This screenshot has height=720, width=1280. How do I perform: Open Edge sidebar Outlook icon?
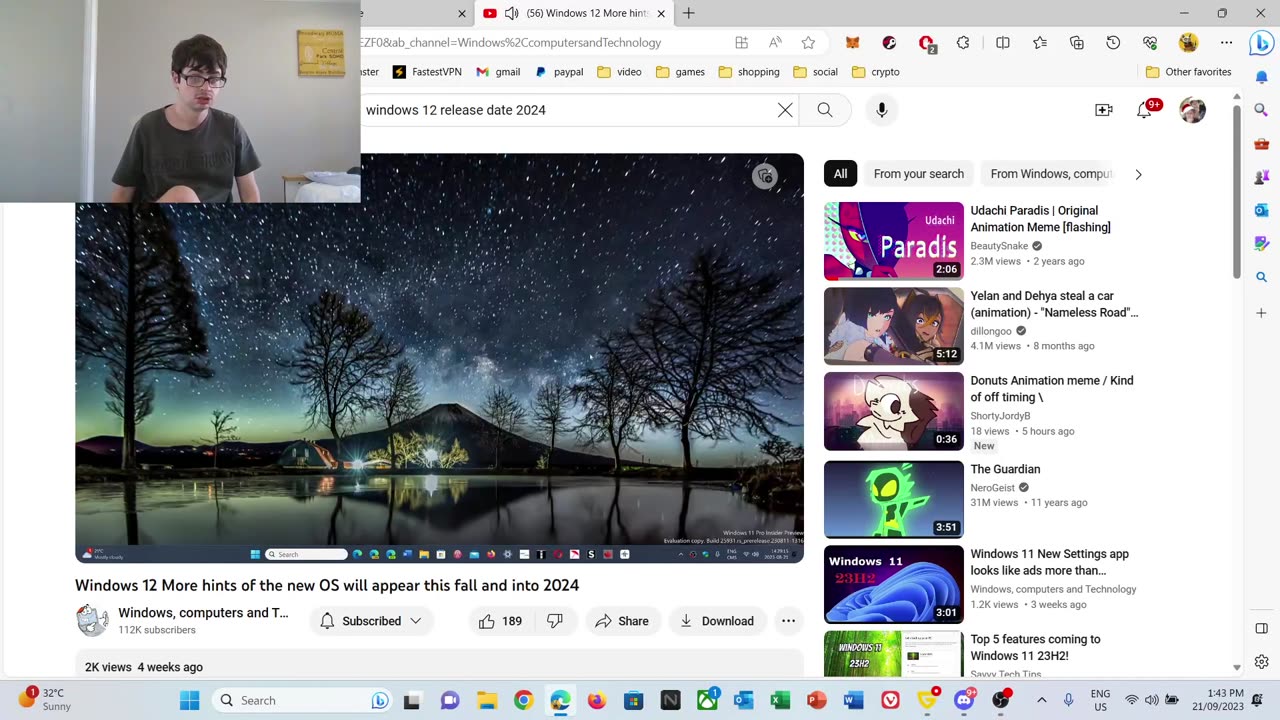pyautogui.click(x=1261, y=210)
